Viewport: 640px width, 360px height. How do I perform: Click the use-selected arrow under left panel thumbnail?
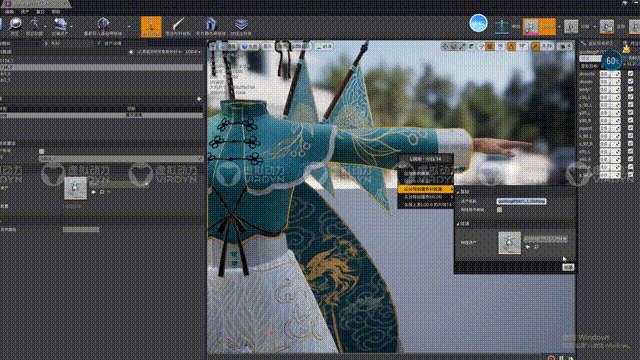93,192
